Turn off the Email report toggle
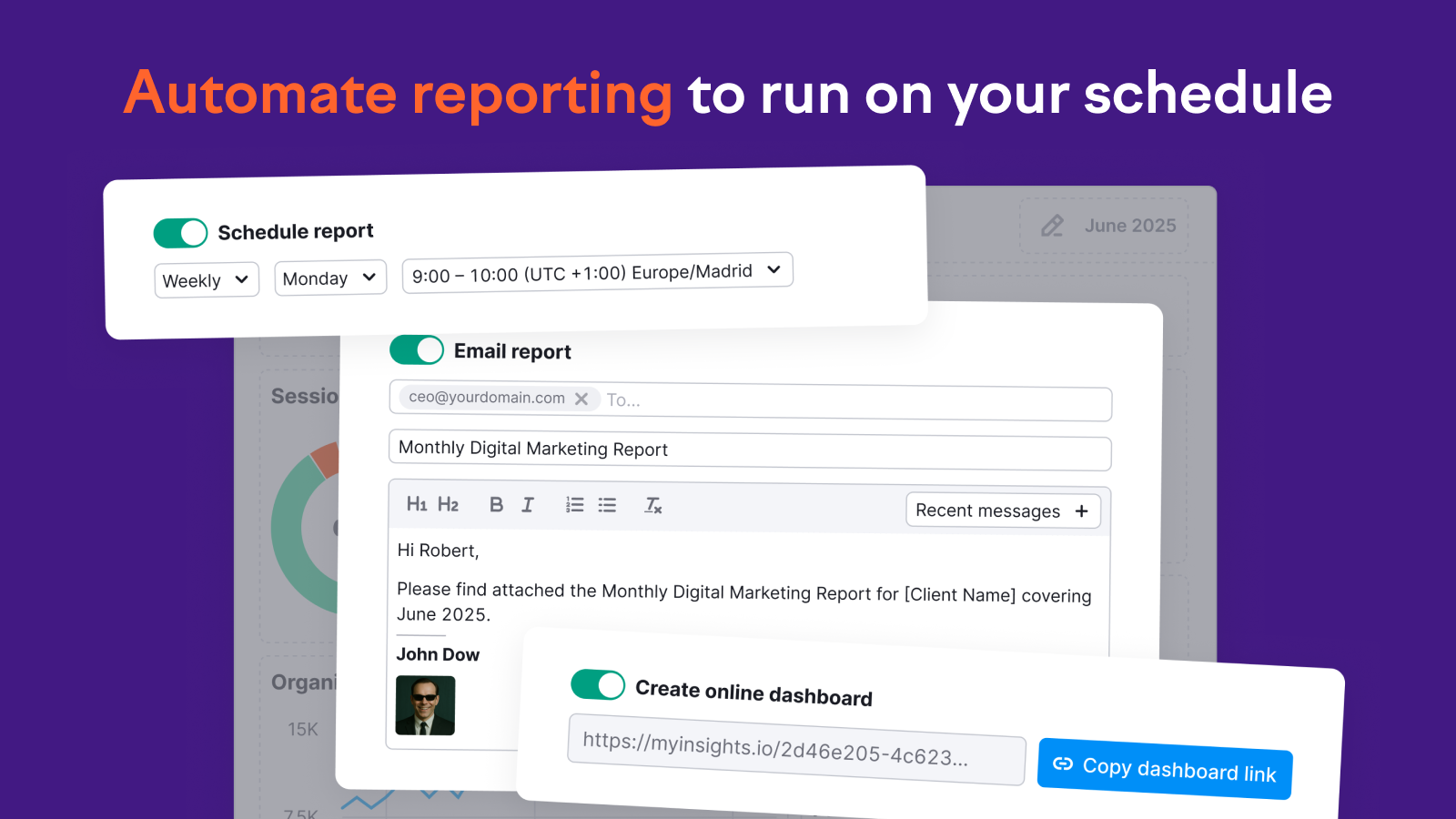Image resolution: width=1456 pixels, height=819 pixels. (416, 349)
